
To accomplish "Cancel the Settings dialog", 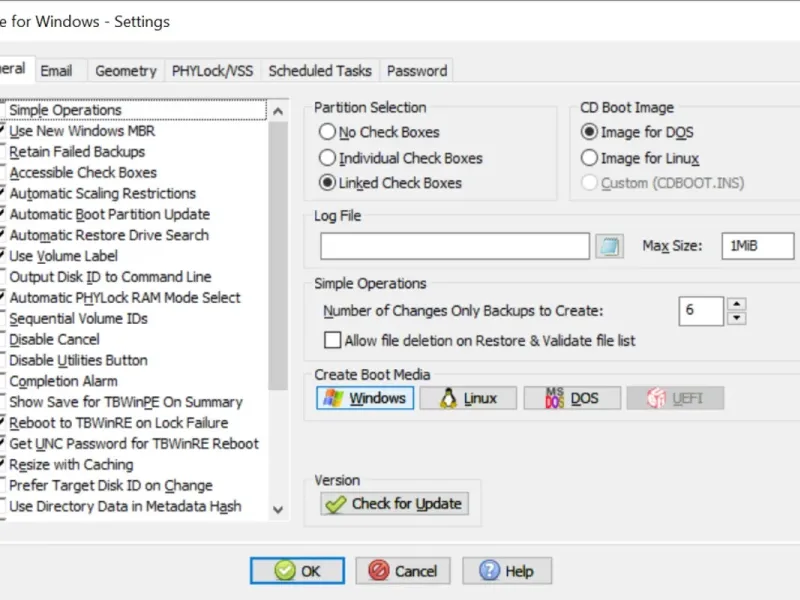I will 403,570.
